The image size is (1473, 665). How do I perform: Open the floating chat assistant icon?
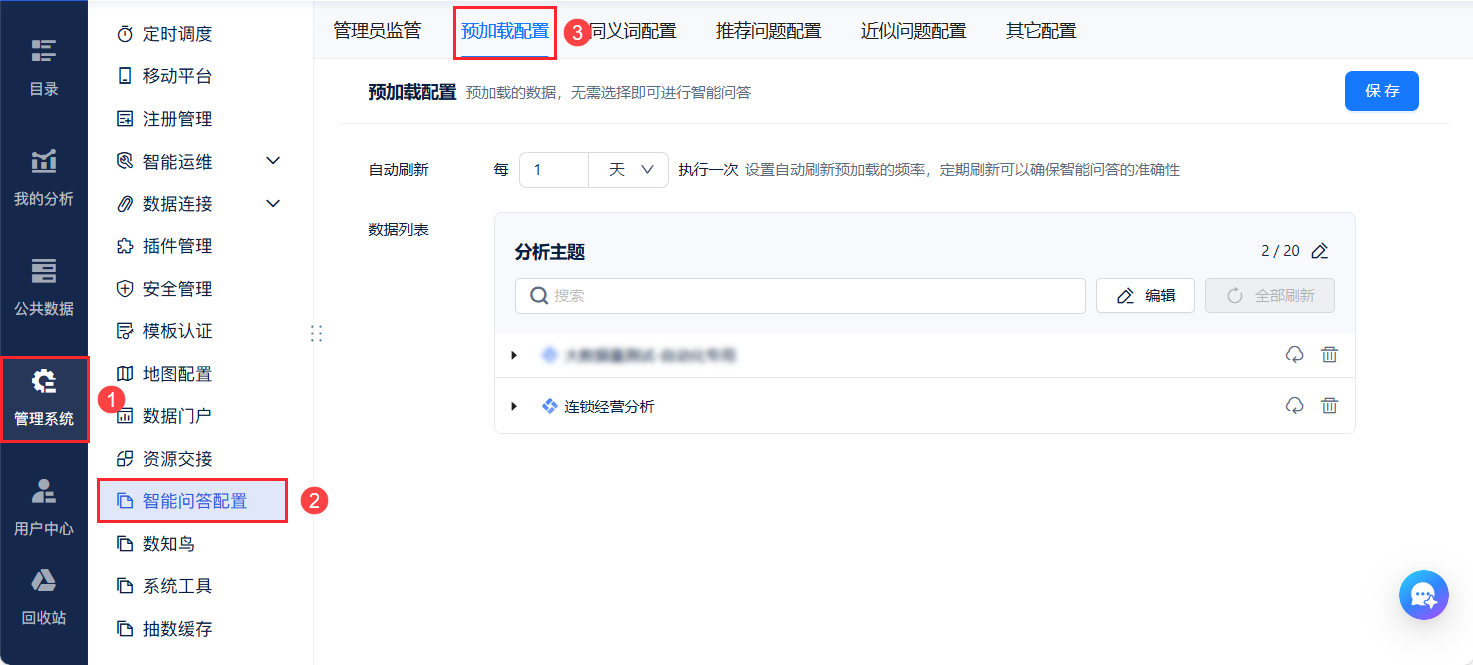(1424, 595)
